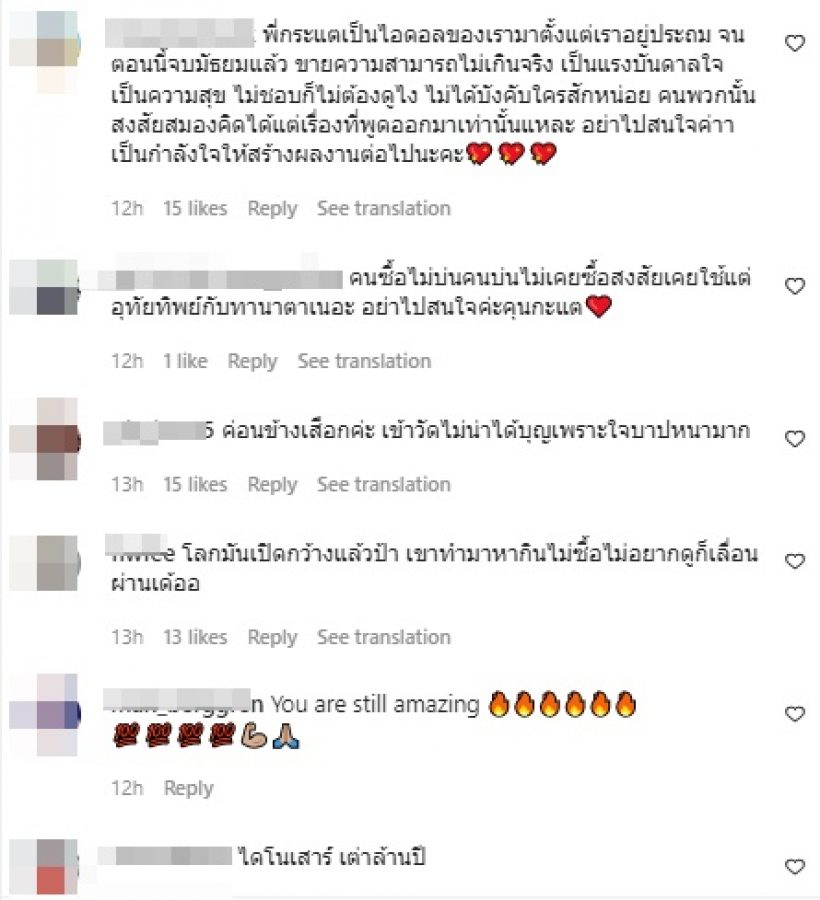Reply to the comment with 13 likes
The height and width of the screenshot is (900, 820).
tap(272, 637)
